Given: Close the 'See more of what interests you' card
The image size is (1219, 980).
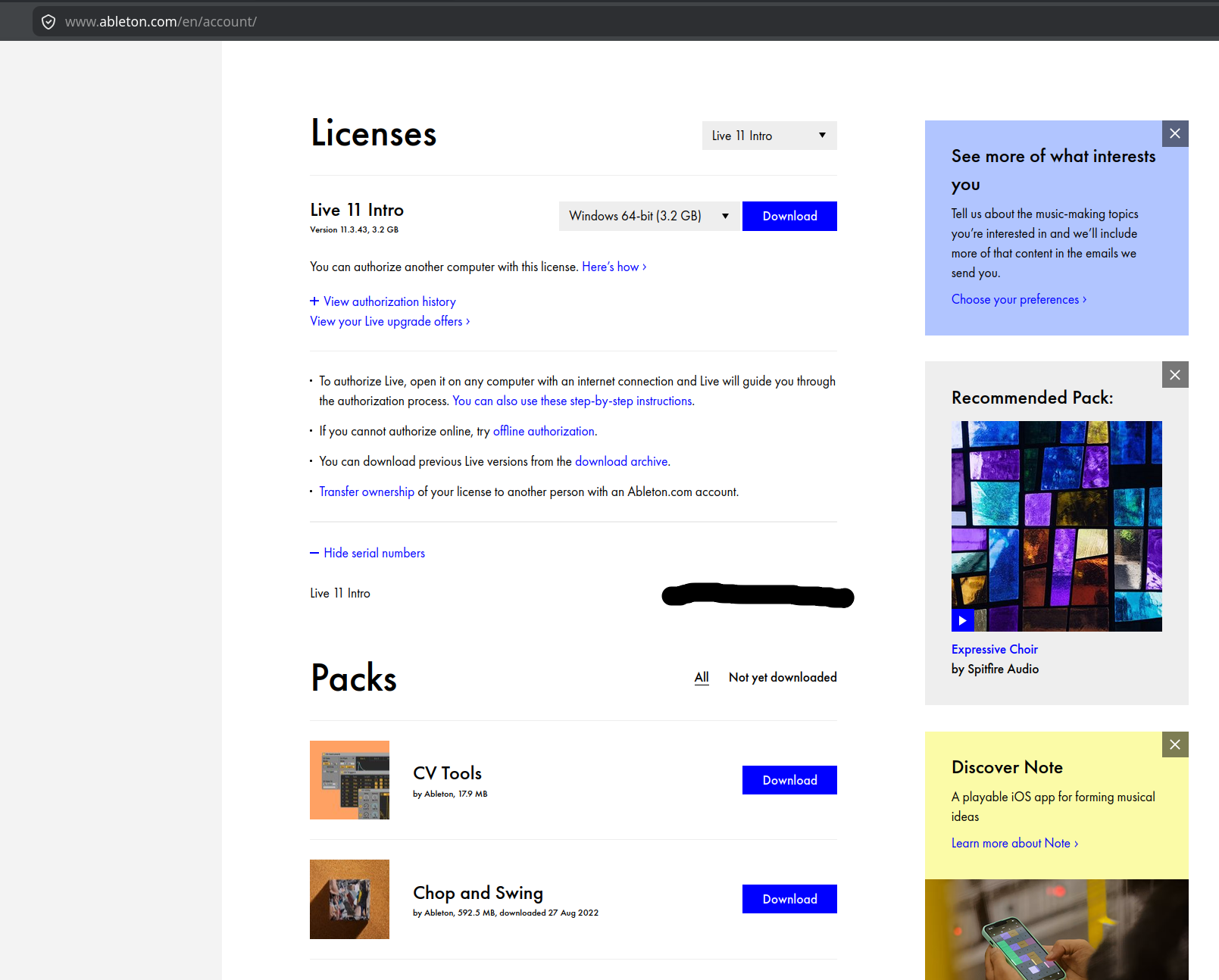Looking at the screenshot, I should (x=1175, y=133).
